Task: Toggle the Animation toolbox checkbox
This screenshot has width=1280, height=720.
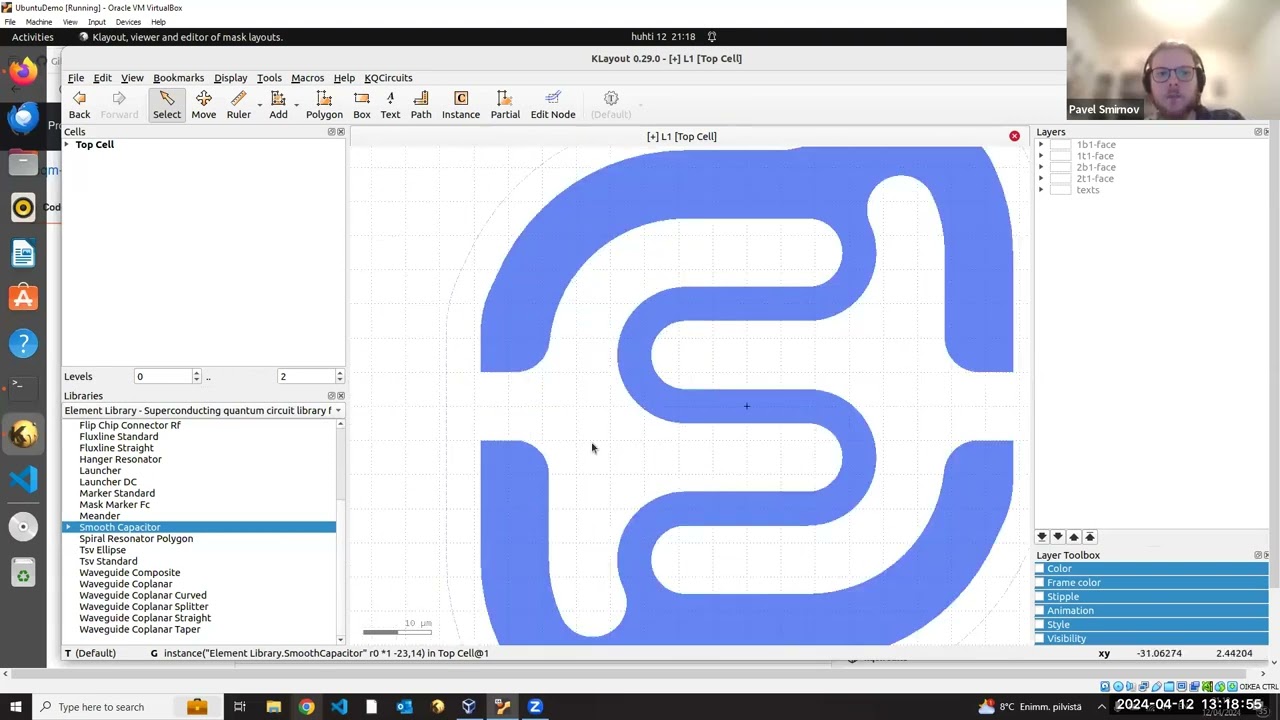Action: click(1040, 611)
